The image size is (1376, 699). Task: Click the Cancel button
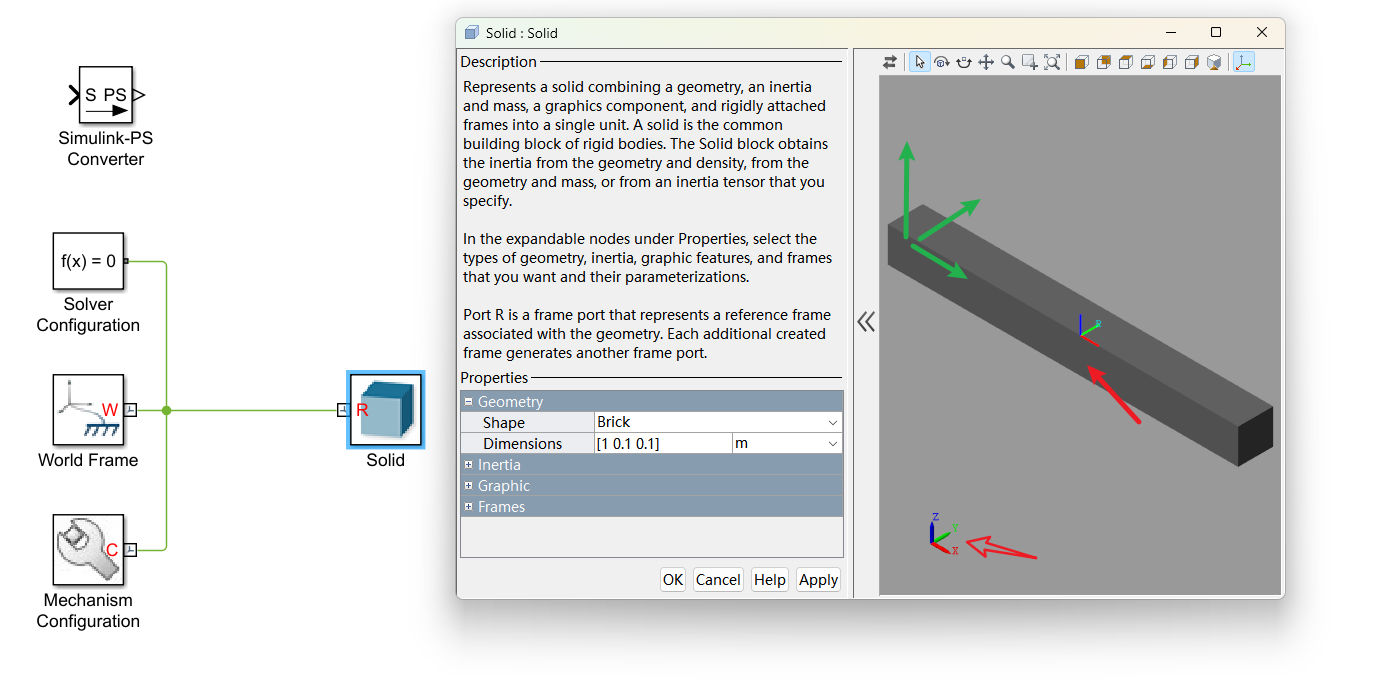[718, 580]
